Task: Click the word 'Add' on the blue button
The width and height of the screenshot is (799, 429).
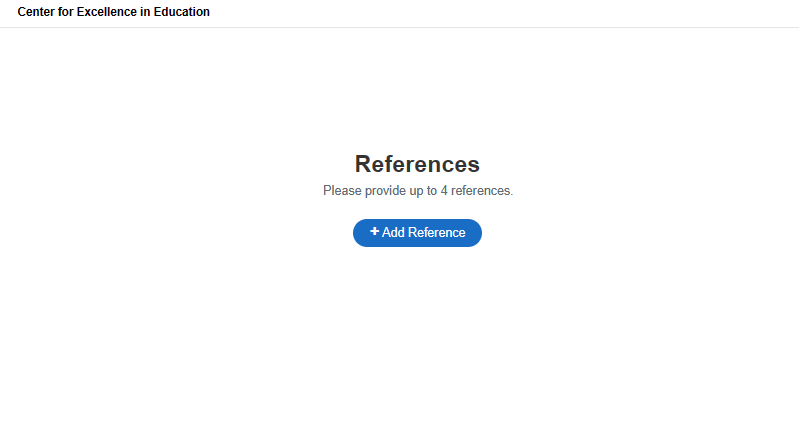Action: [393, 232]
